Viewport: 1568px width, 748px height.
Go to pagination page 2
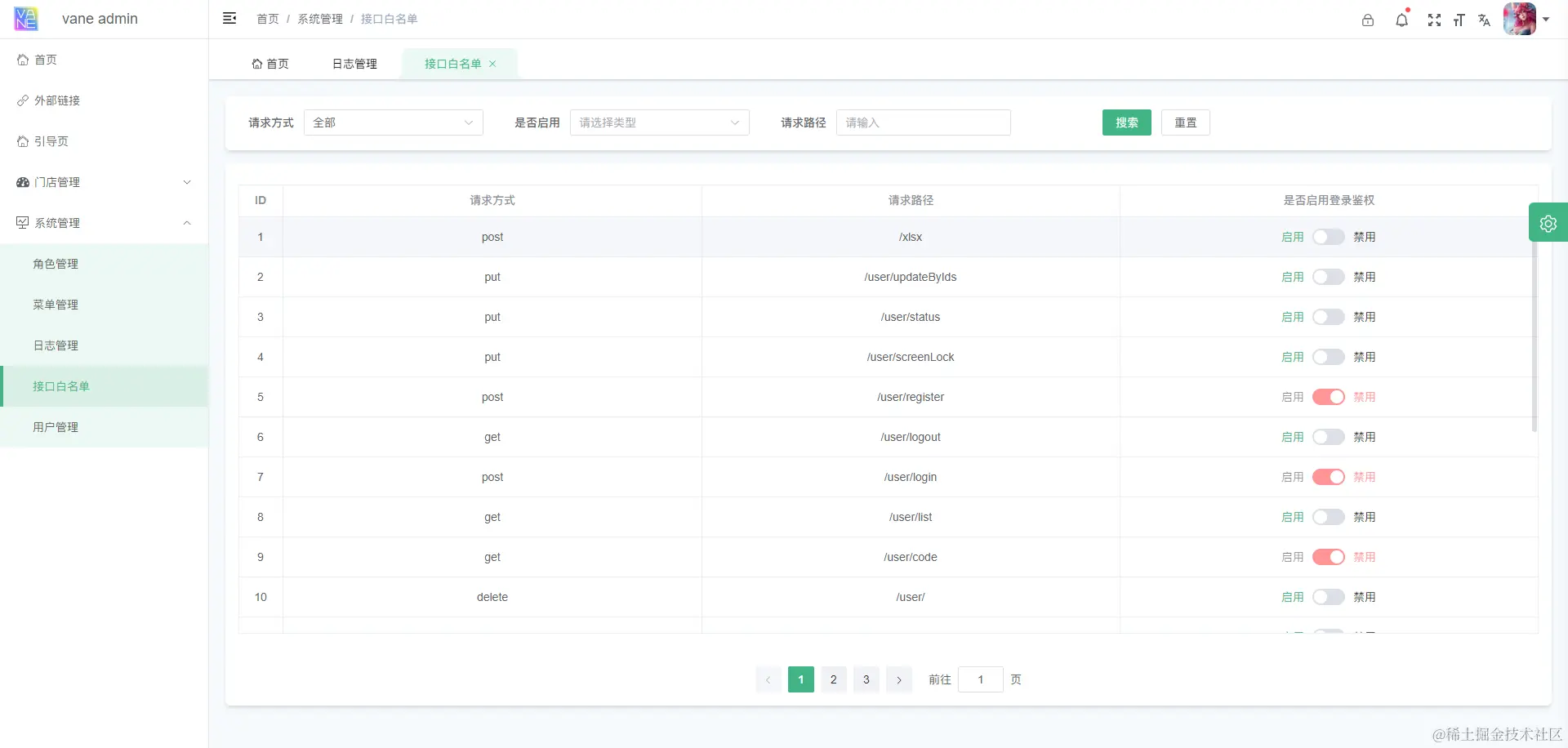(834, 679)
